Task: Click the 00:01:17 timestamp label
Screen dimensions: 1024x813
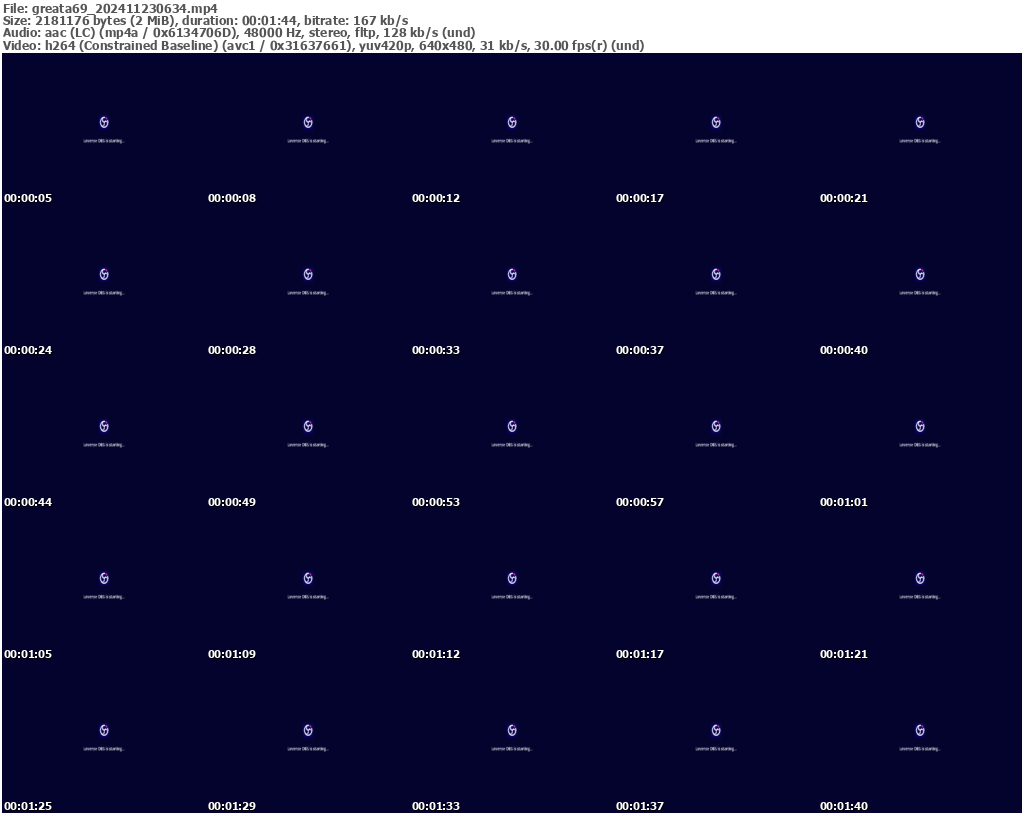Action: (640, 654)
